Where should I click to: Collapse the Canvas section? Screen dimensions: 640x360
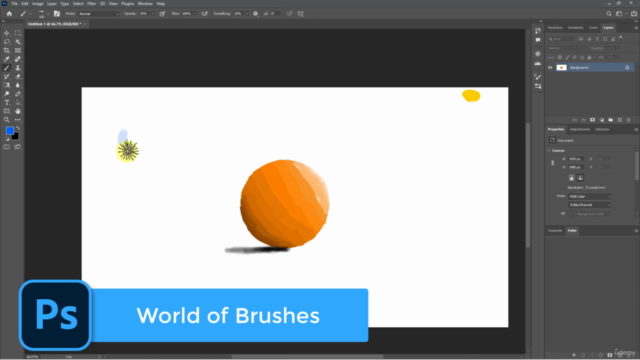click(x=549, y=151)
